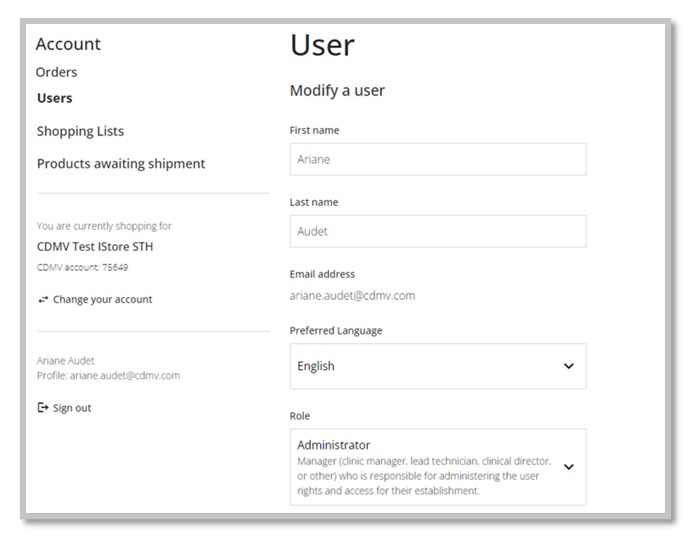This screenshot has height=545, width=700.
Task: Click the email address under Email address label
Action: 352,295
